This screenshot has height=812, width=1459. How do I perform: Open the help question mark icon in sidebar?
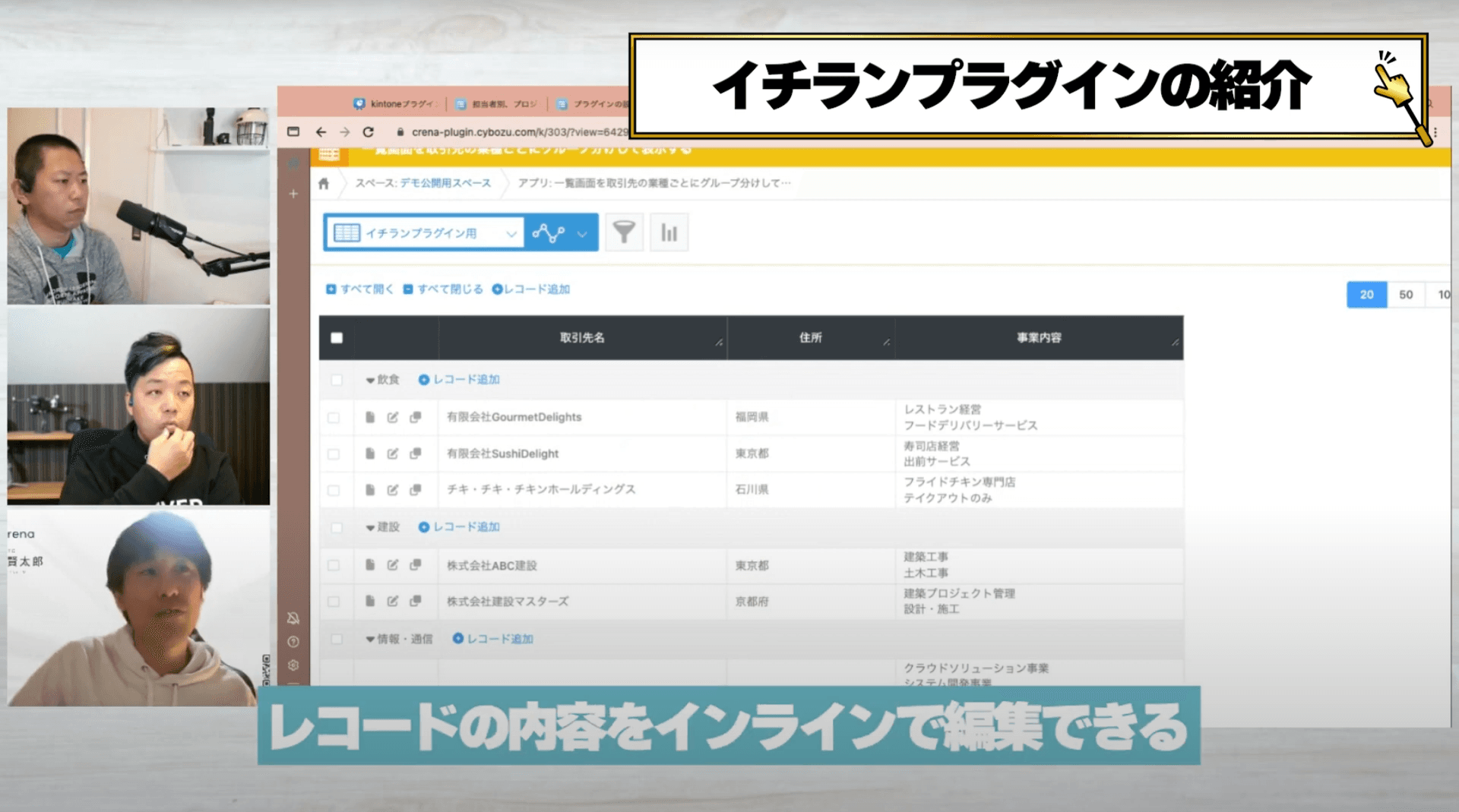click(x=293, y=642)
